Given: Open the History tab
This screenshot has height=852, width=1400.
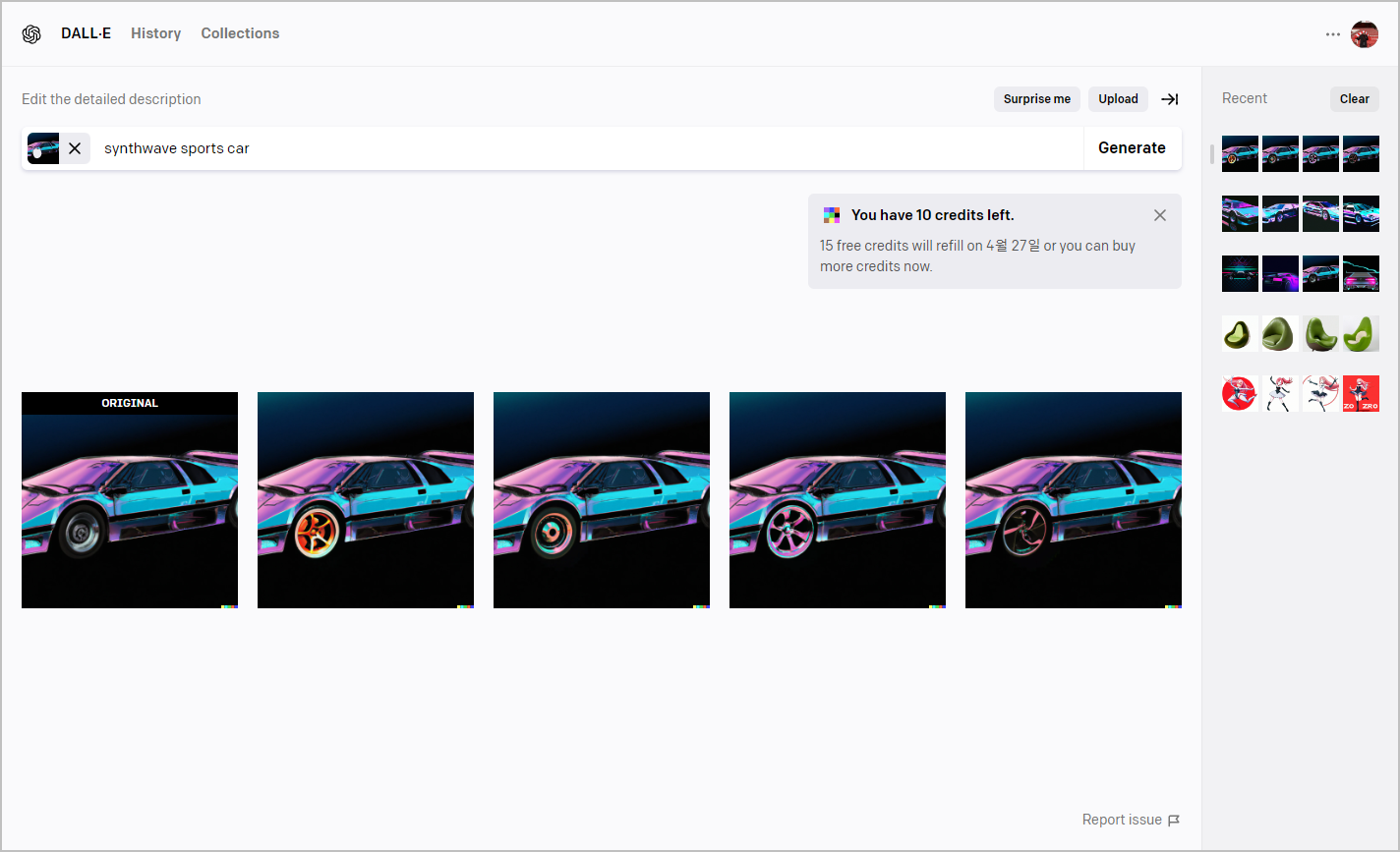Looking at the screenshot, I should [x=156, y=33].
